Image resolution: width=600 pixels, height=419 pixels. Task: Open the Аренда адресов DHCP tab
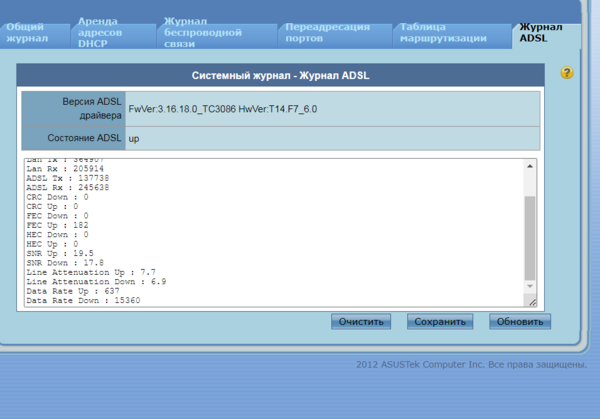114,36
